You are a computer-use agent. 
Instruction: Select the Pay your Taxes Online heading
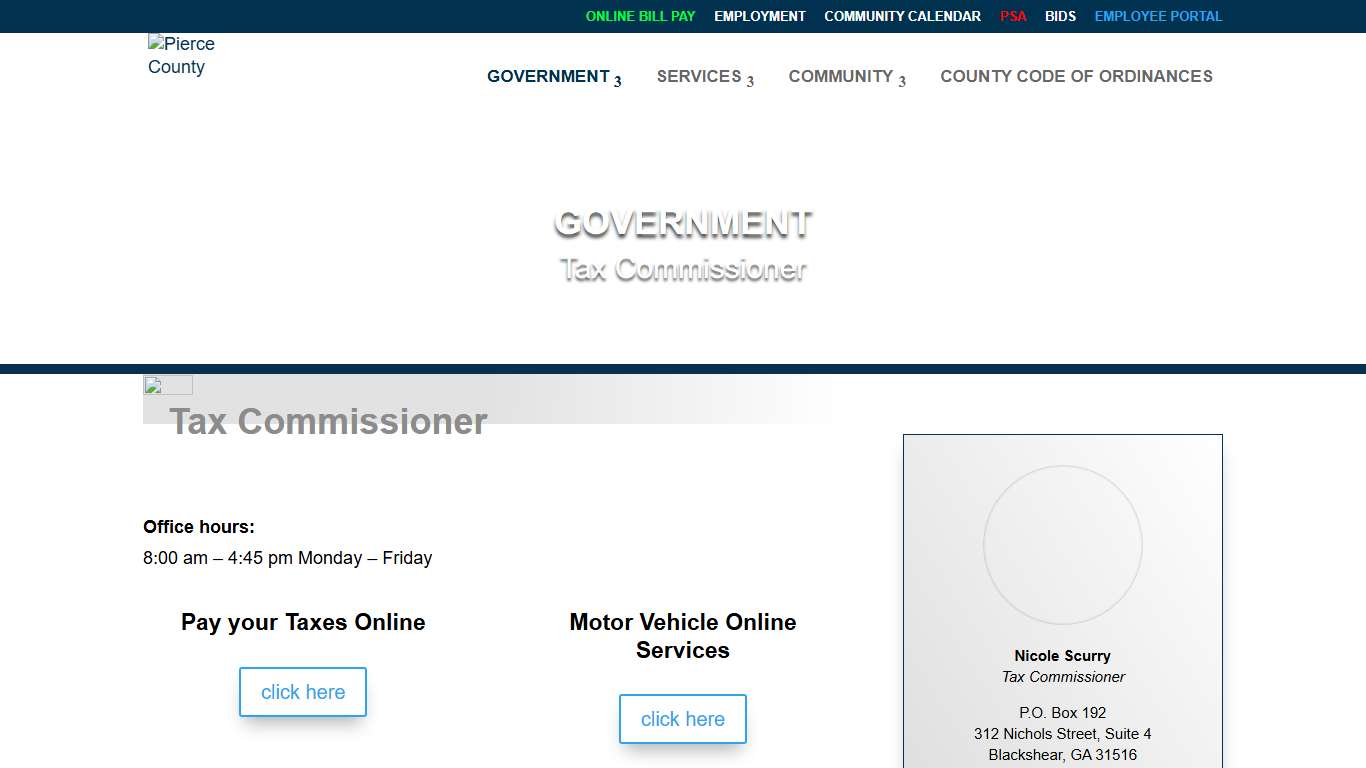point(303,622)
